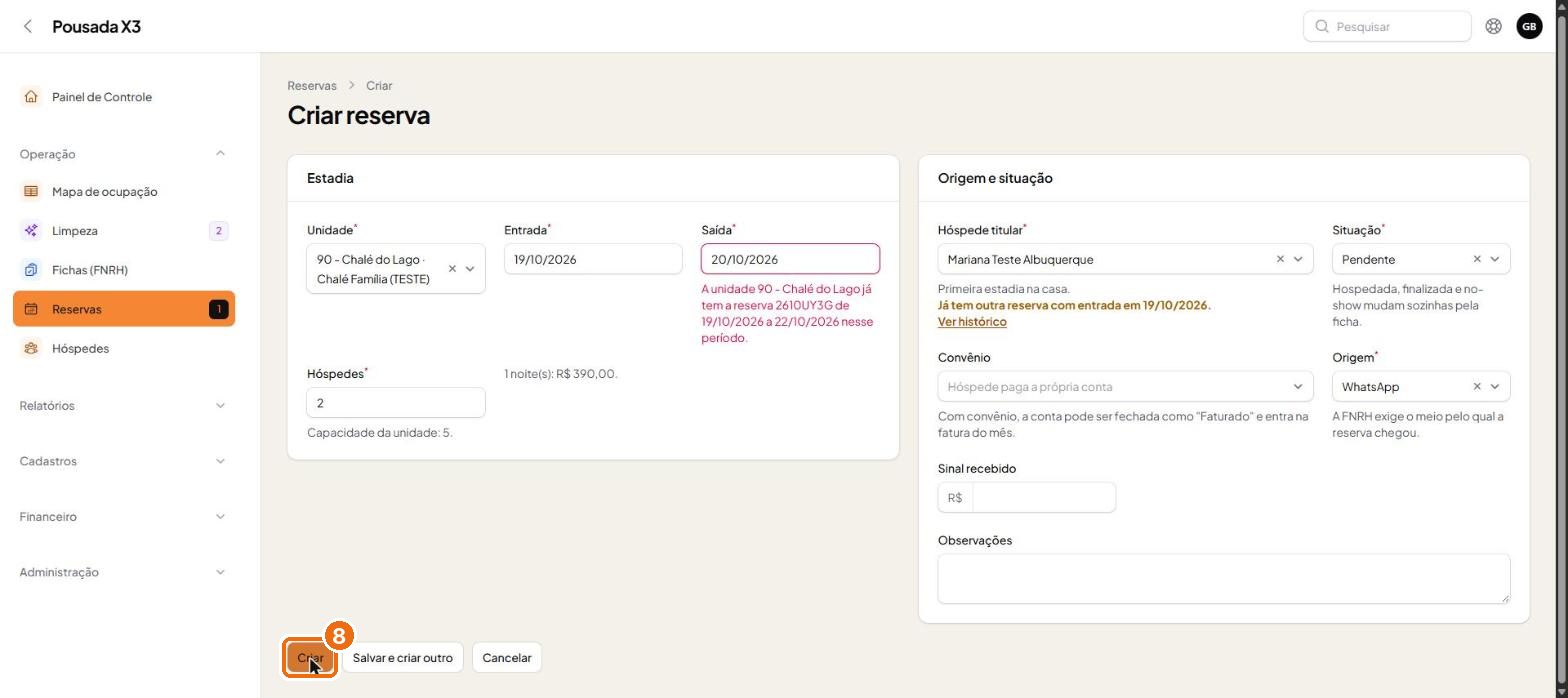Open the Painel de Controle home icon
Viewport: 1568px width, 698px height.
(31, 97)
